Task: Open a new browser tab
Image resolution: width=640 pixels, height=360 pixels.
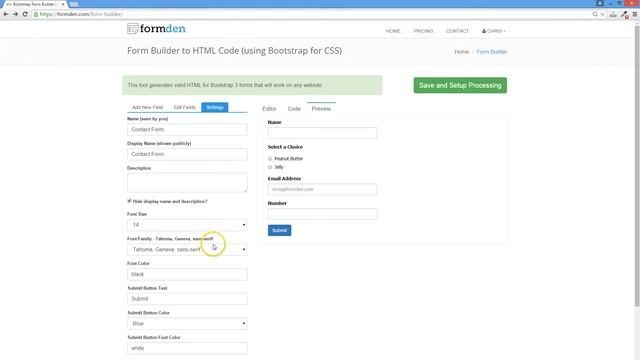Action: pos(74,4)
